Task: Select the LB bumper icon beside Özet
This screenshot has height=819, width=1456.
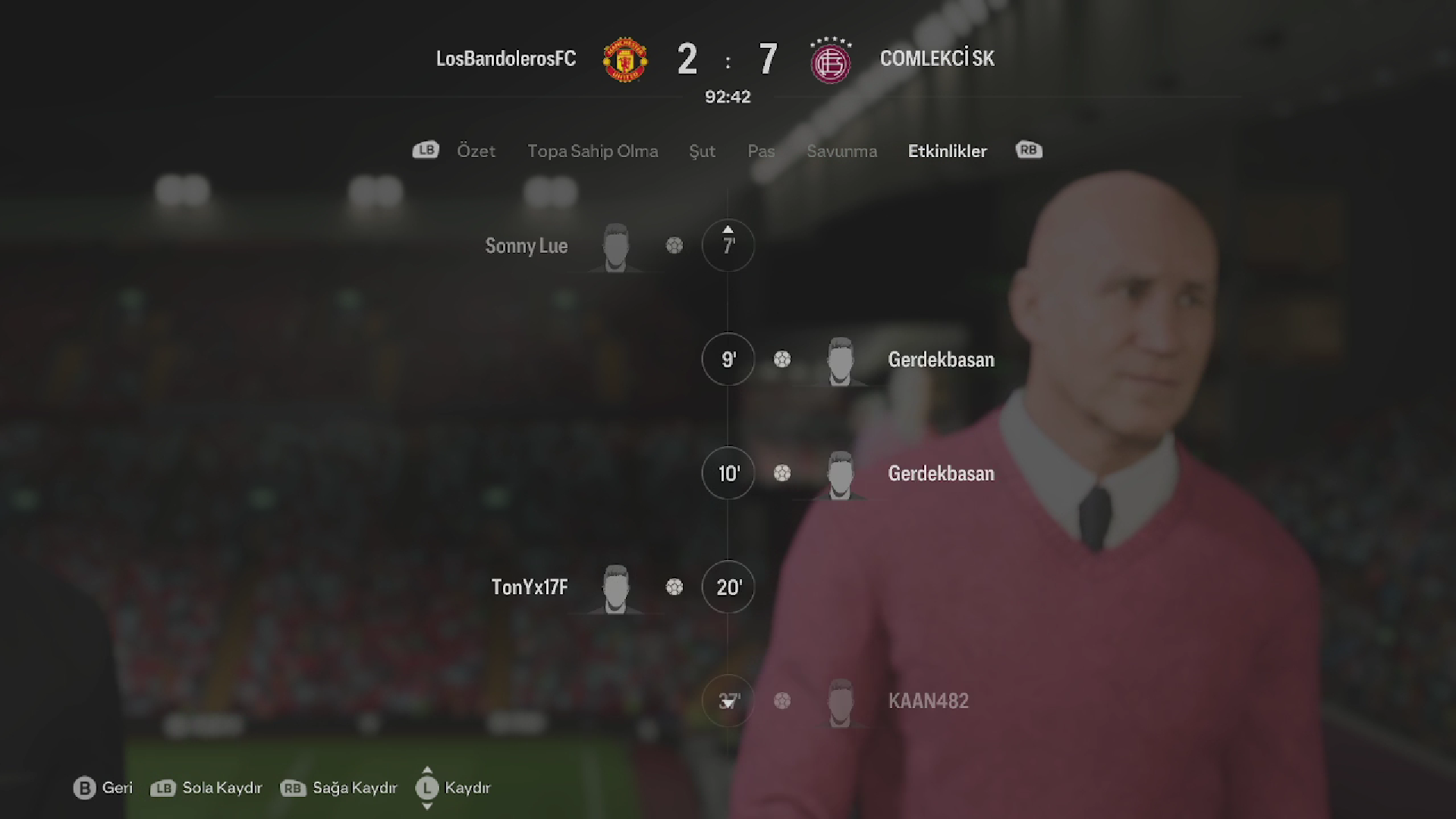Action: (x=426, y=150)
